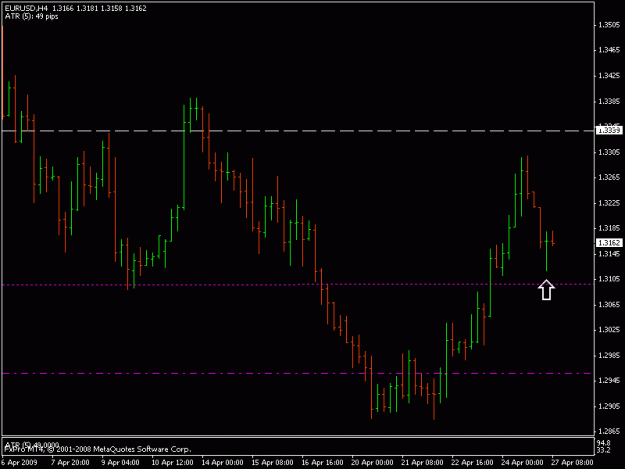Screen dimensions: 625x469
Task: Click the 1.2945 price axis label
Action: [609, 381]
